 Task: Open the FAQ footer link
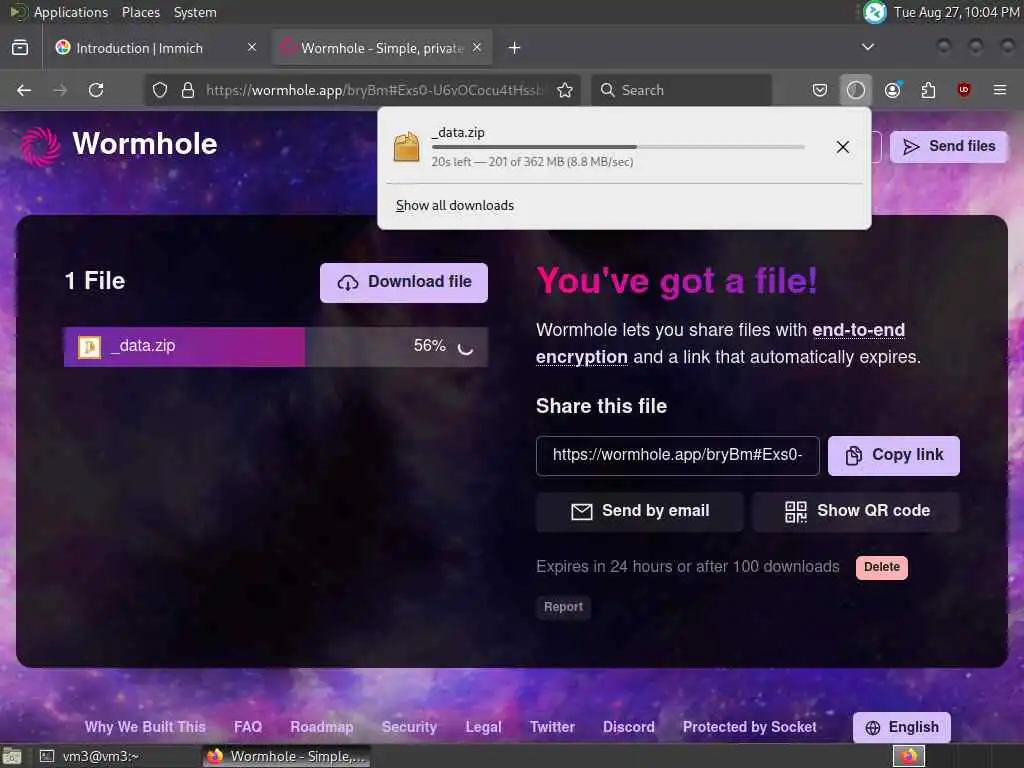click(x=248, y=727)
